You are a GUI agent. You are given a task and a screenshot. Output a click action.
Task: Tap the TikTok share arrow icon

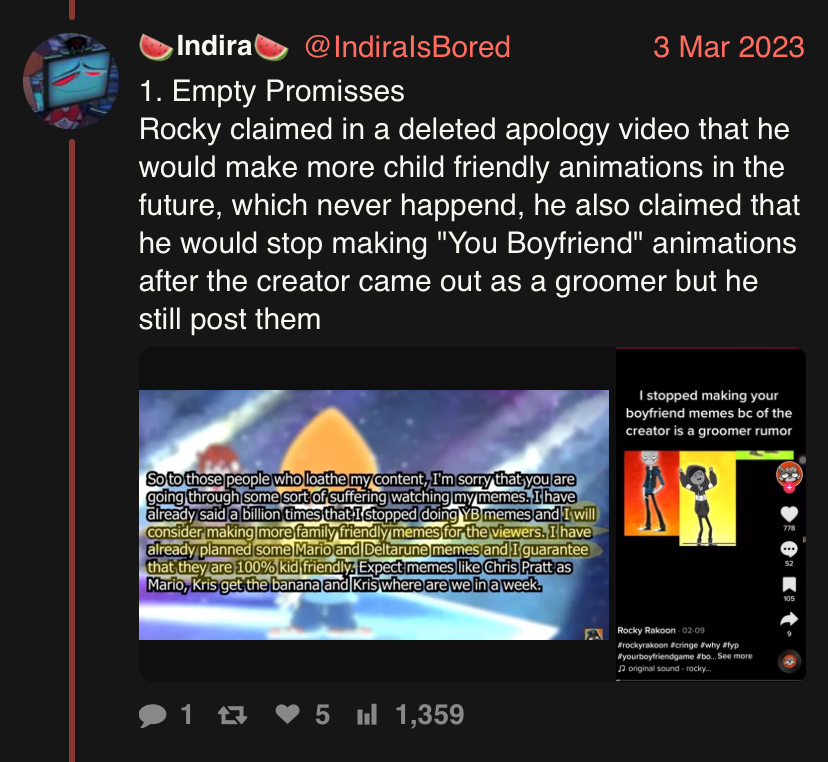[789, 619]
